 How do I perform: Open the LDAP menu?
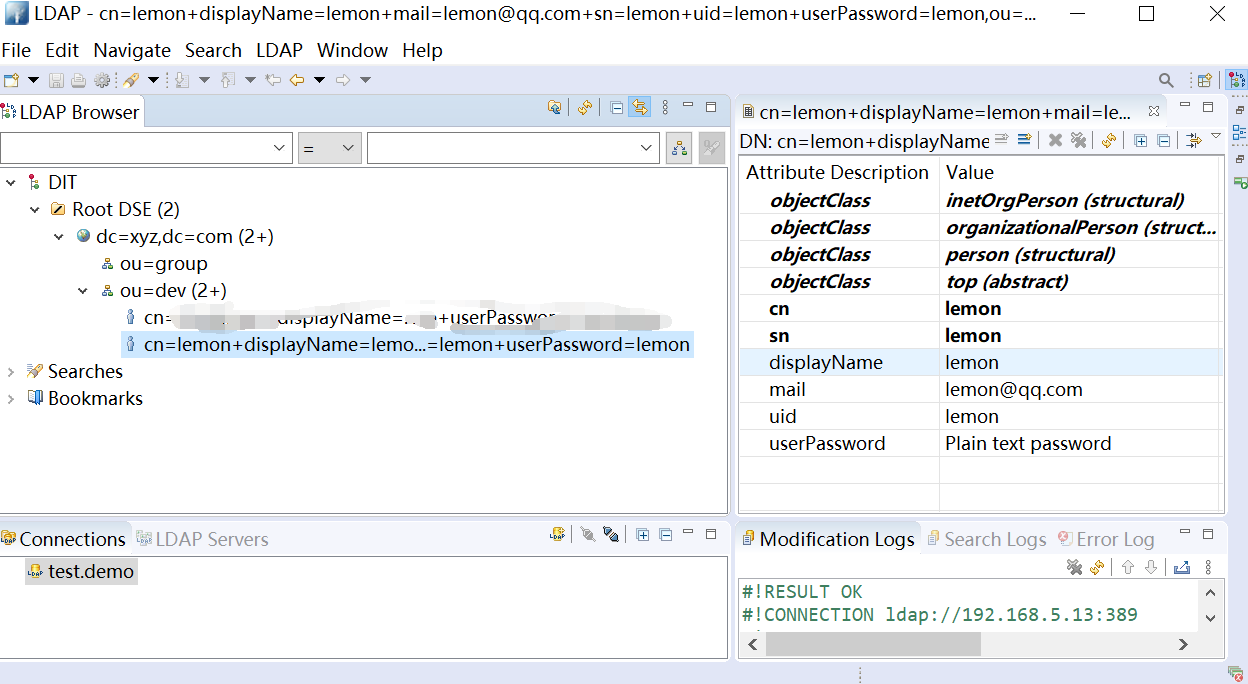point(278,50)
